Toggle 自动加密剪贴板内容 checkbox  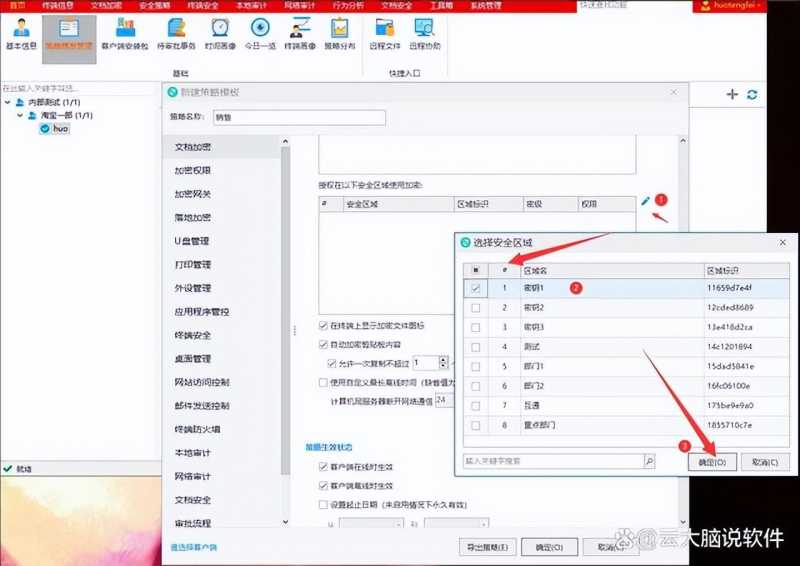[323, 344]
